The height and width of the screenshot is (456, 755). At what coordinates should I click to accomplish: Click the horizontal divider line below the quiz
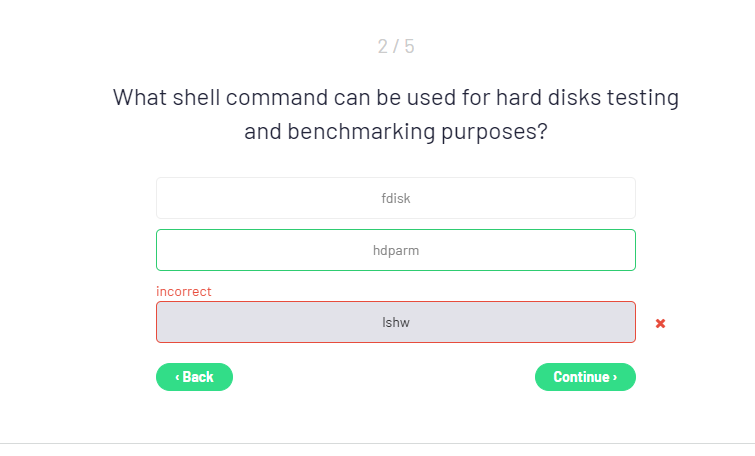(377, 443)
